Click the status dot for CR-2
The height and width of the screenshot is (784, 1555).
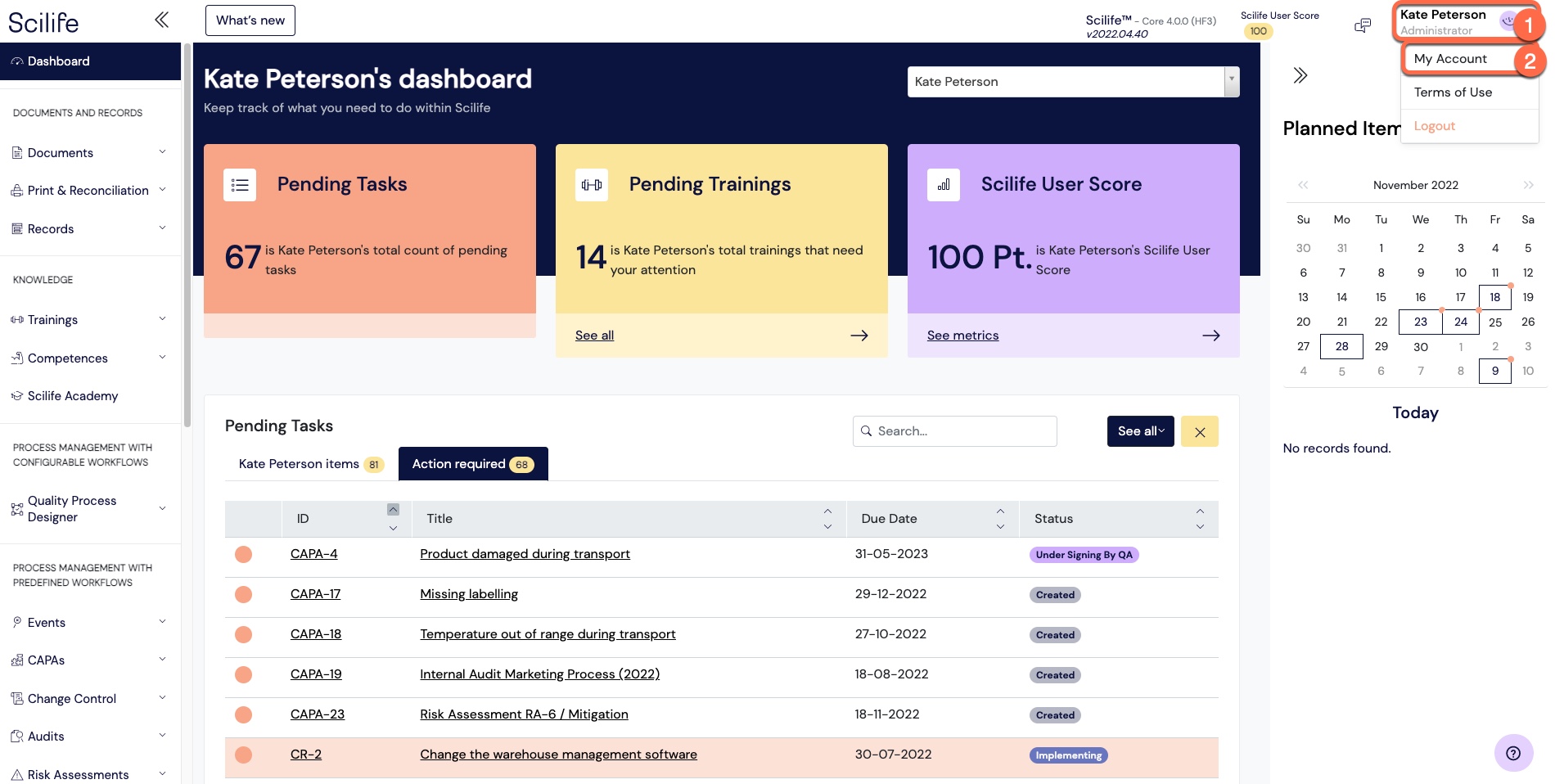pyautogui.click(x=243, y=755)
